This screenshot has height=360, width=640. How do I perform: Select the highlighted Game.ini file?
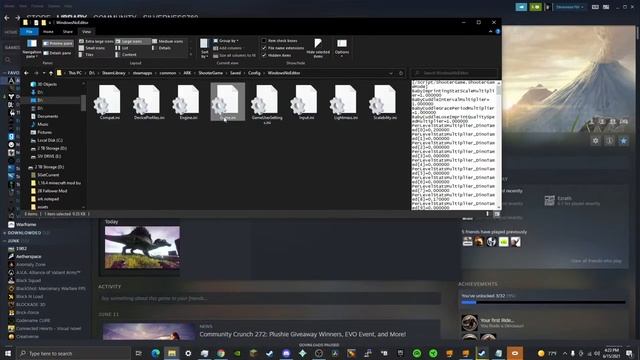(x=227, y=102)
